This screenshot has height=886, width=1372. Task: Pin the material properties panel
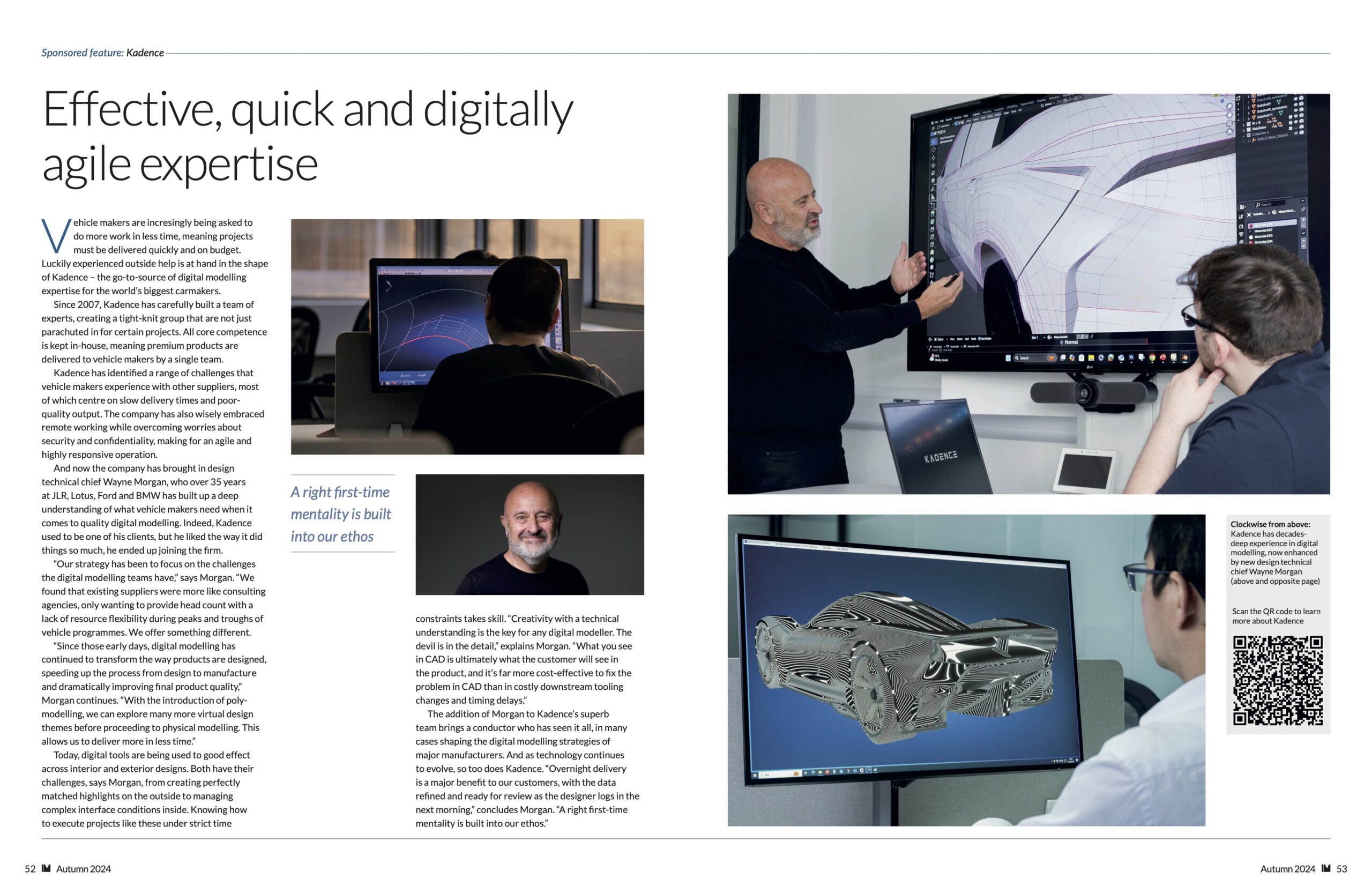pos(1302,210)
